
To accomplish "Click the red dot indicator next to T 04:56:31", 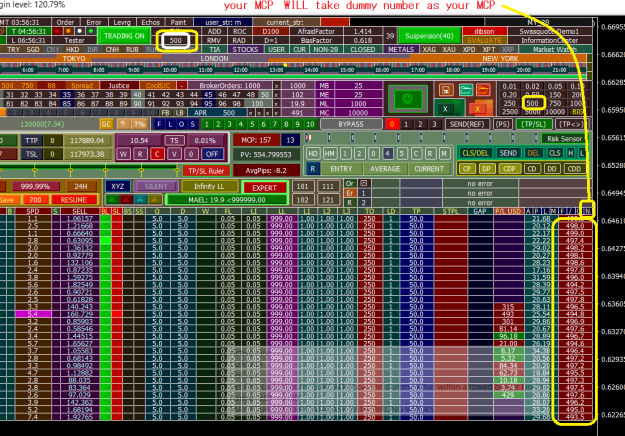I will [x=58, y=31].
